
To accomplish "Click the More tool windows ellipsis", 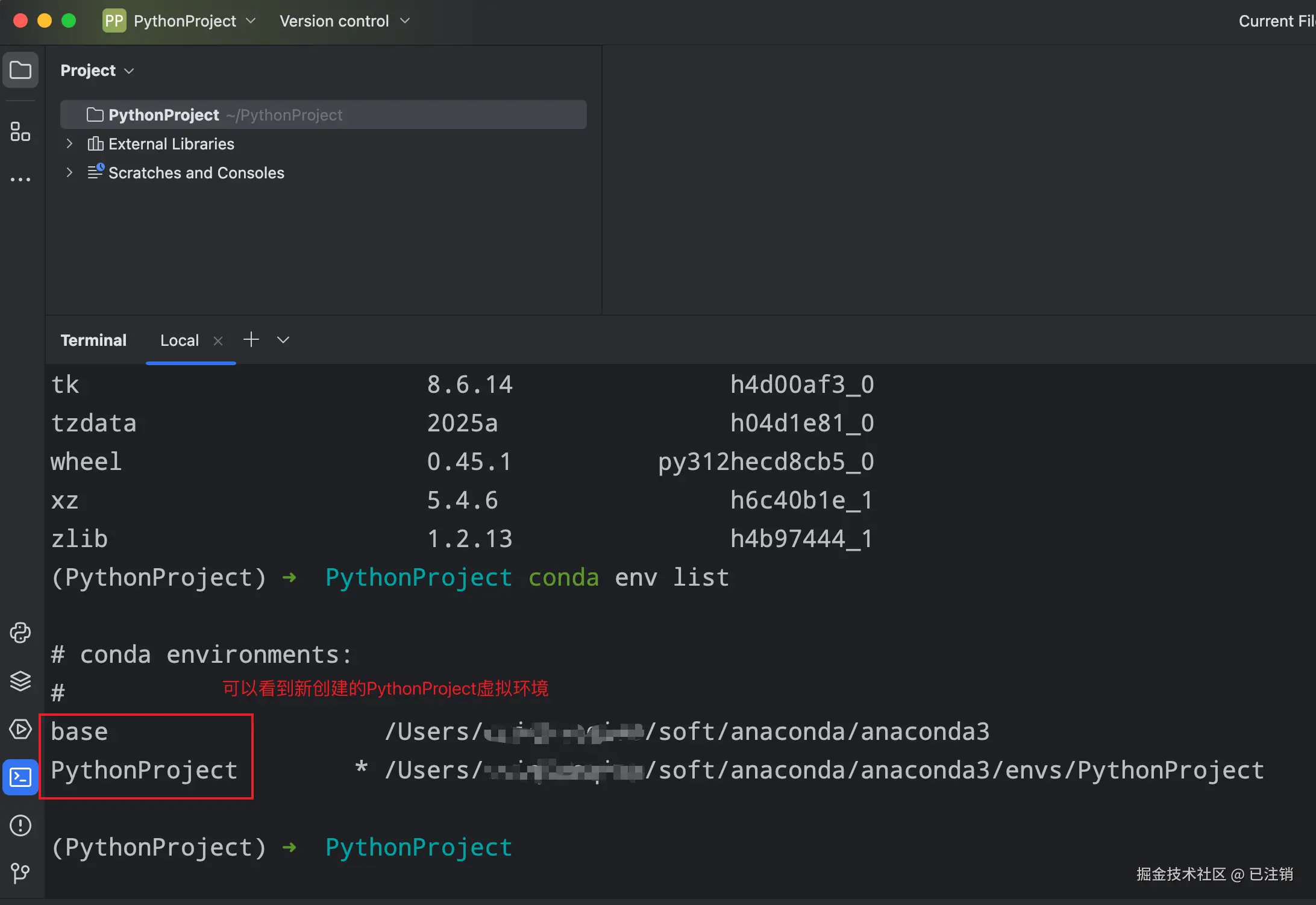I will click(20, 180).
